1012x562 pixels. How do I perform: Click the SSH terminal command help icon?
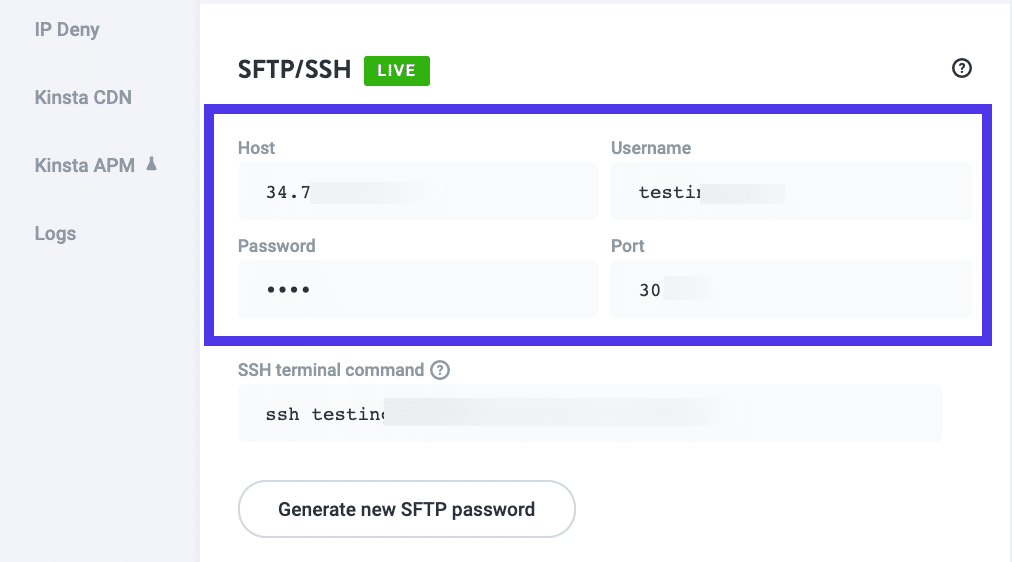pyautogui.click(x=440, y=370)
